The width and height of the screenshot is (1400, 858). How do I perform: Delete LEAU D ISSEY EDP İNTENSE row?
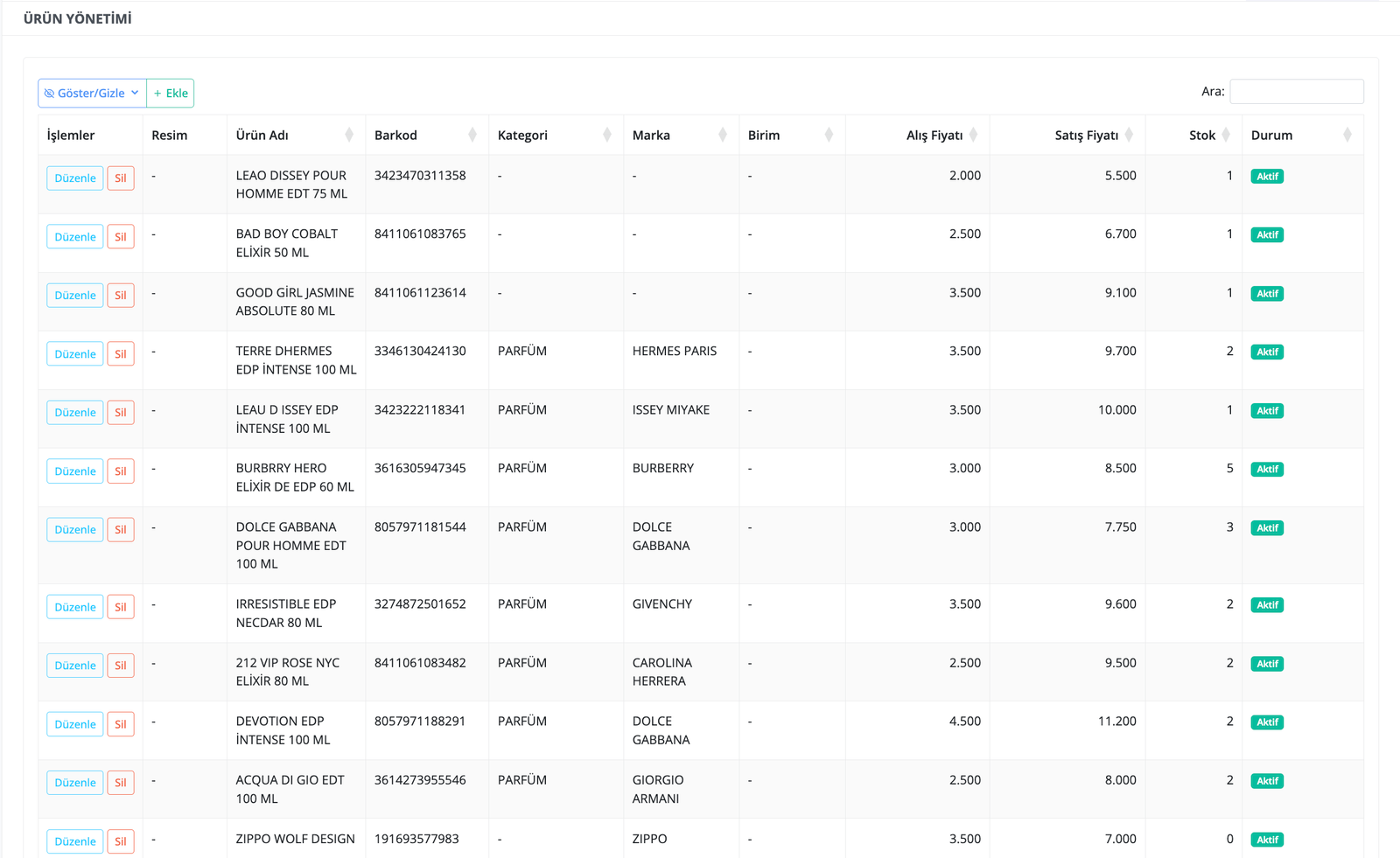click(x=121, y=413)
